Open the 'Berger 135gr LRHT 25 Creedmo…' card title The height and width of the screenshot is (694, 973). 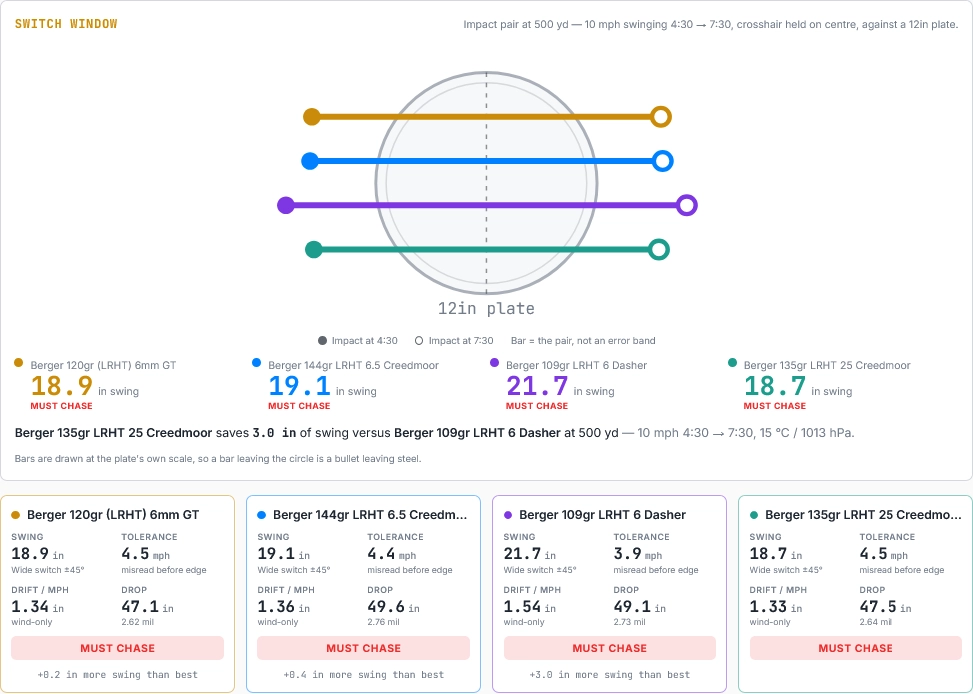(863, 515)
